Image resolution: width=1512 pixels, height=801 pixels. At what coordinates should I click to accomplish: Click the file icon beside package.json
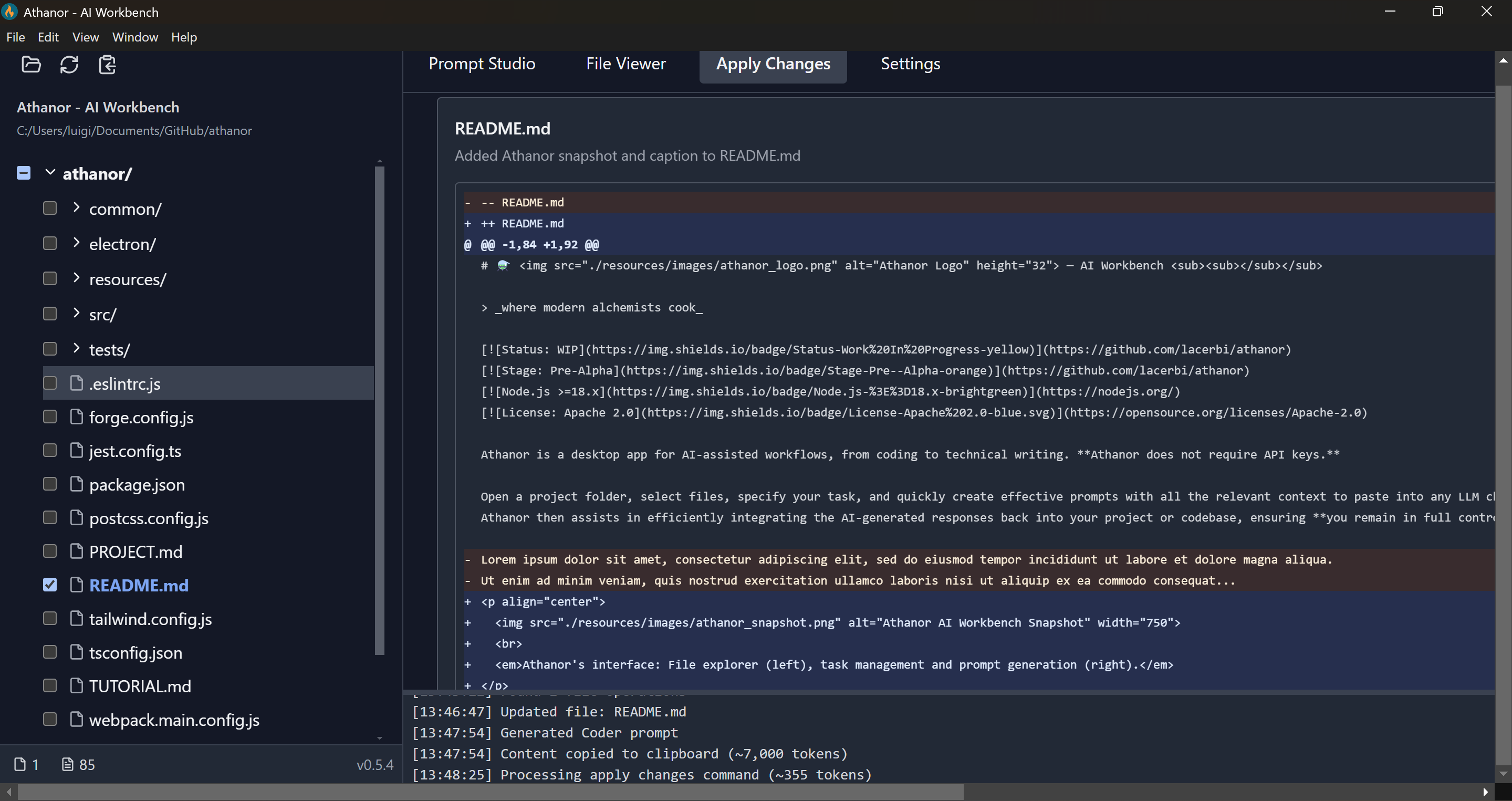pyautogui.click(x=76, y=484)
